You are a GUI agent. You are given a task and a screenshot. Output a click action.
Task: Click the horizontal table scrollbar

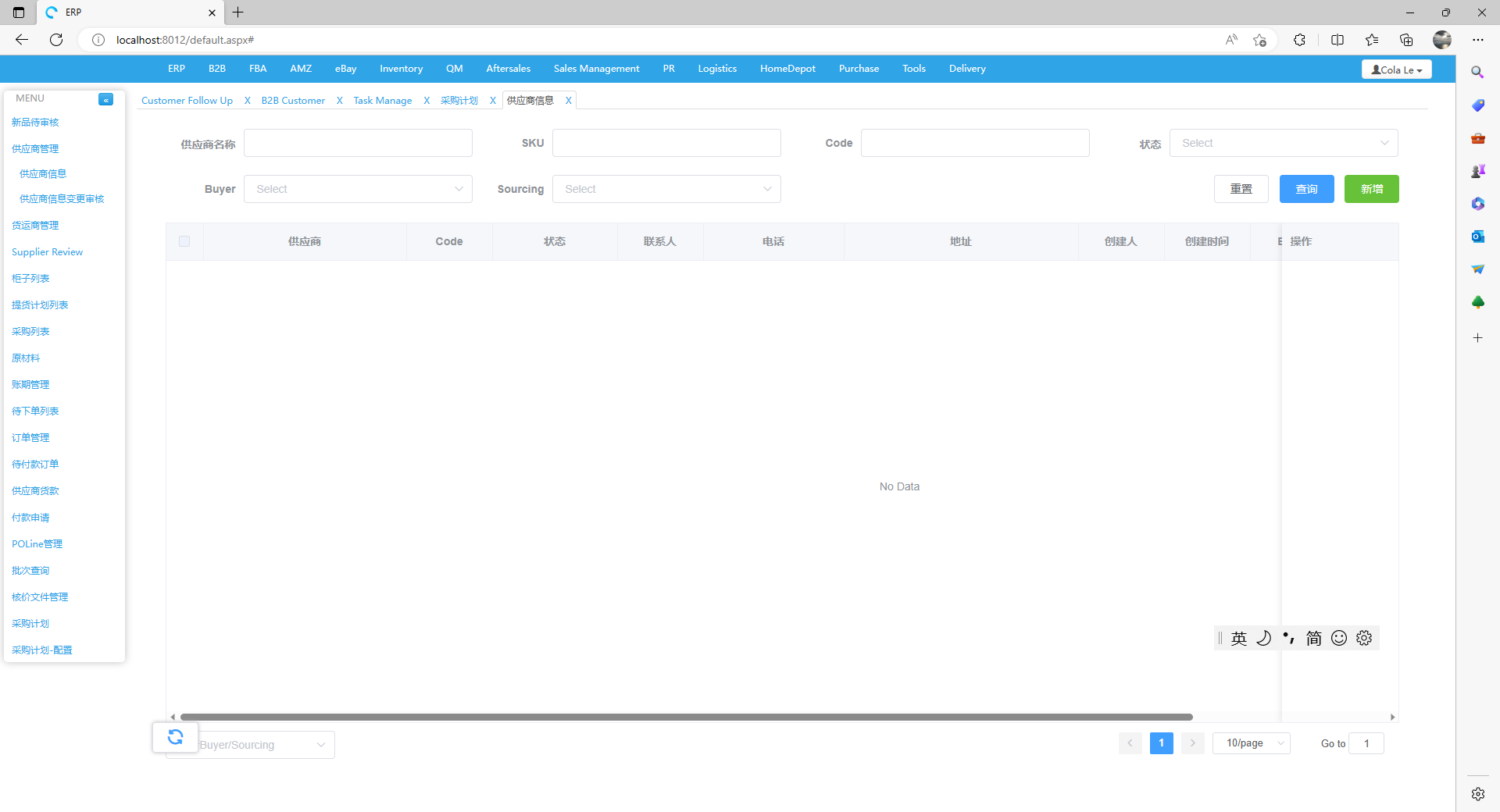686,717
